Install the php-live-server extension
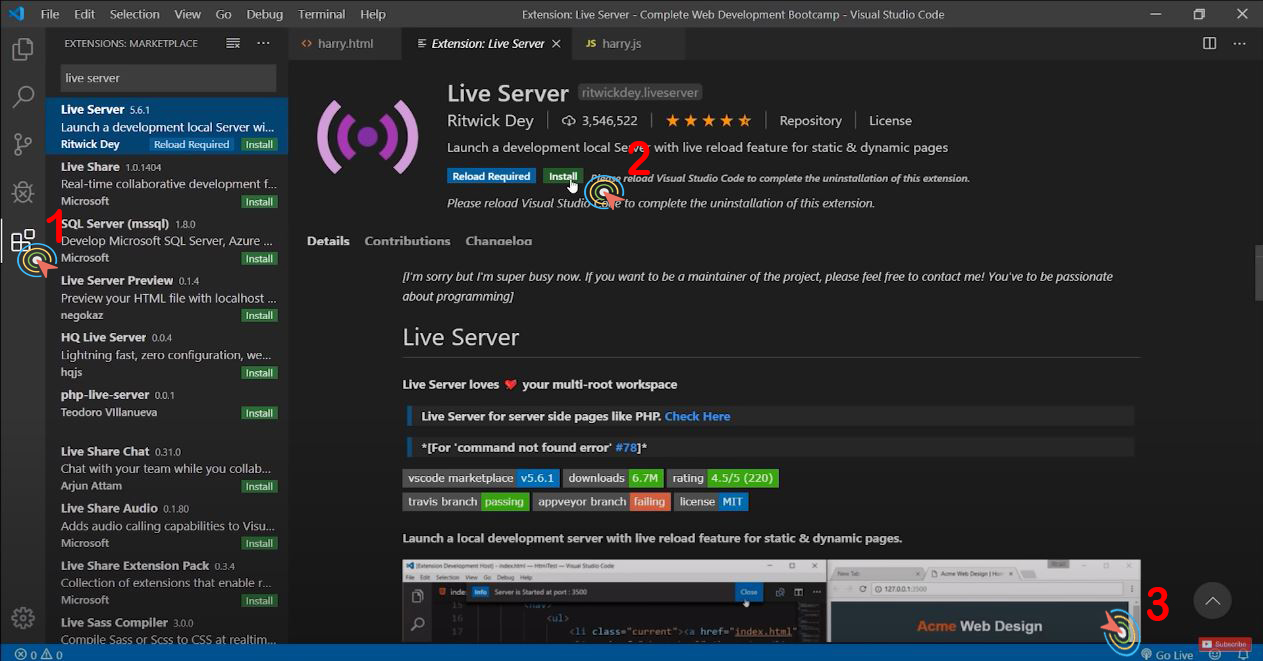1263x661 pixels. (259, 413)
